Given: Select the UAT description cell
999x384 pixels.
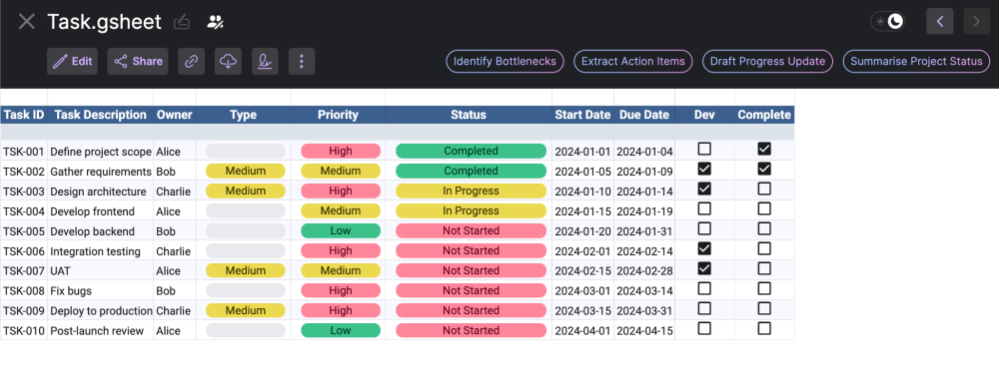Looking at the screenshot, I should (x=100, y=271).
